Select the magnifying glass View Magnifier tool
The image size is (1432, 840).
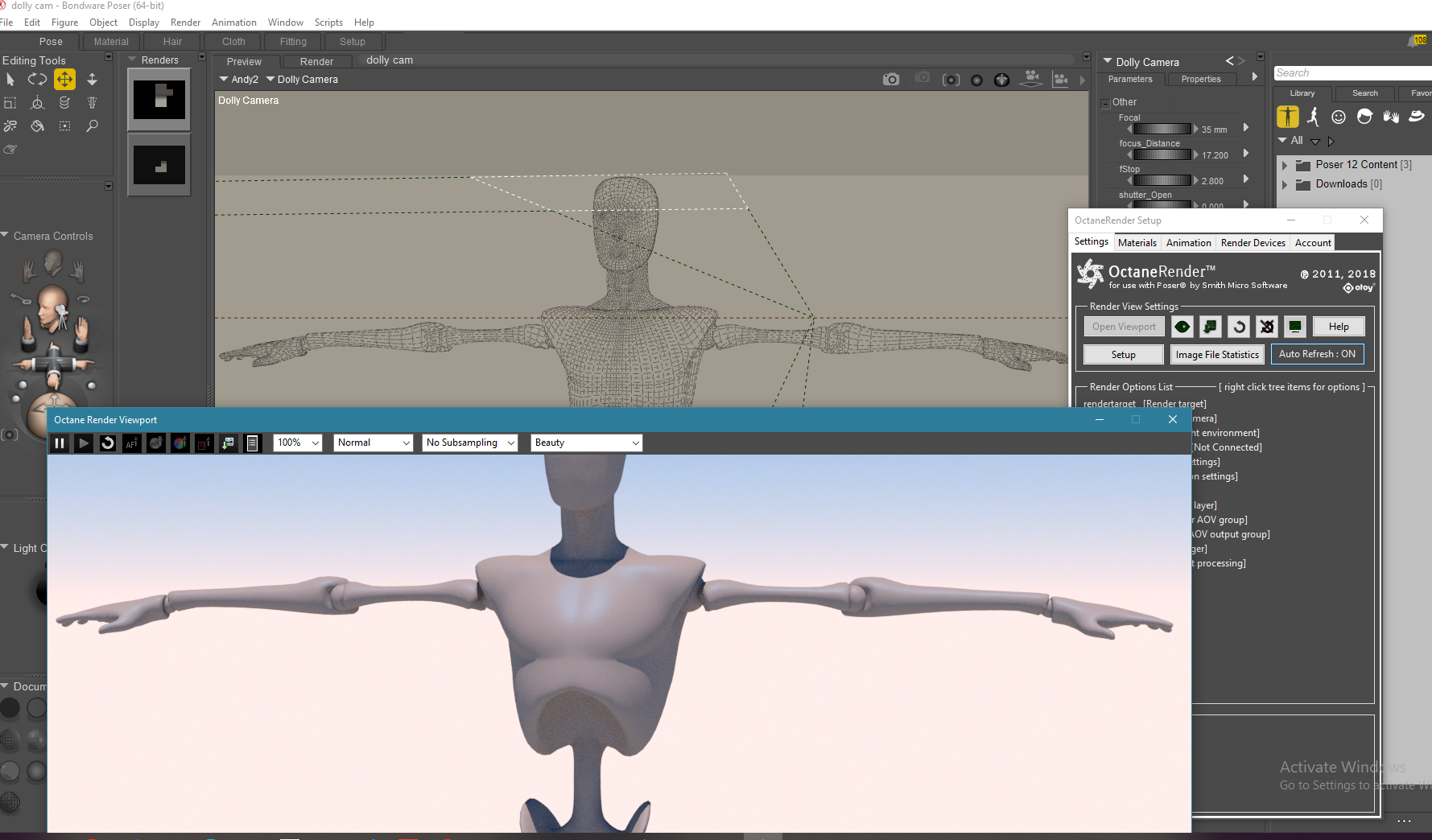click(x=92, y=126)
